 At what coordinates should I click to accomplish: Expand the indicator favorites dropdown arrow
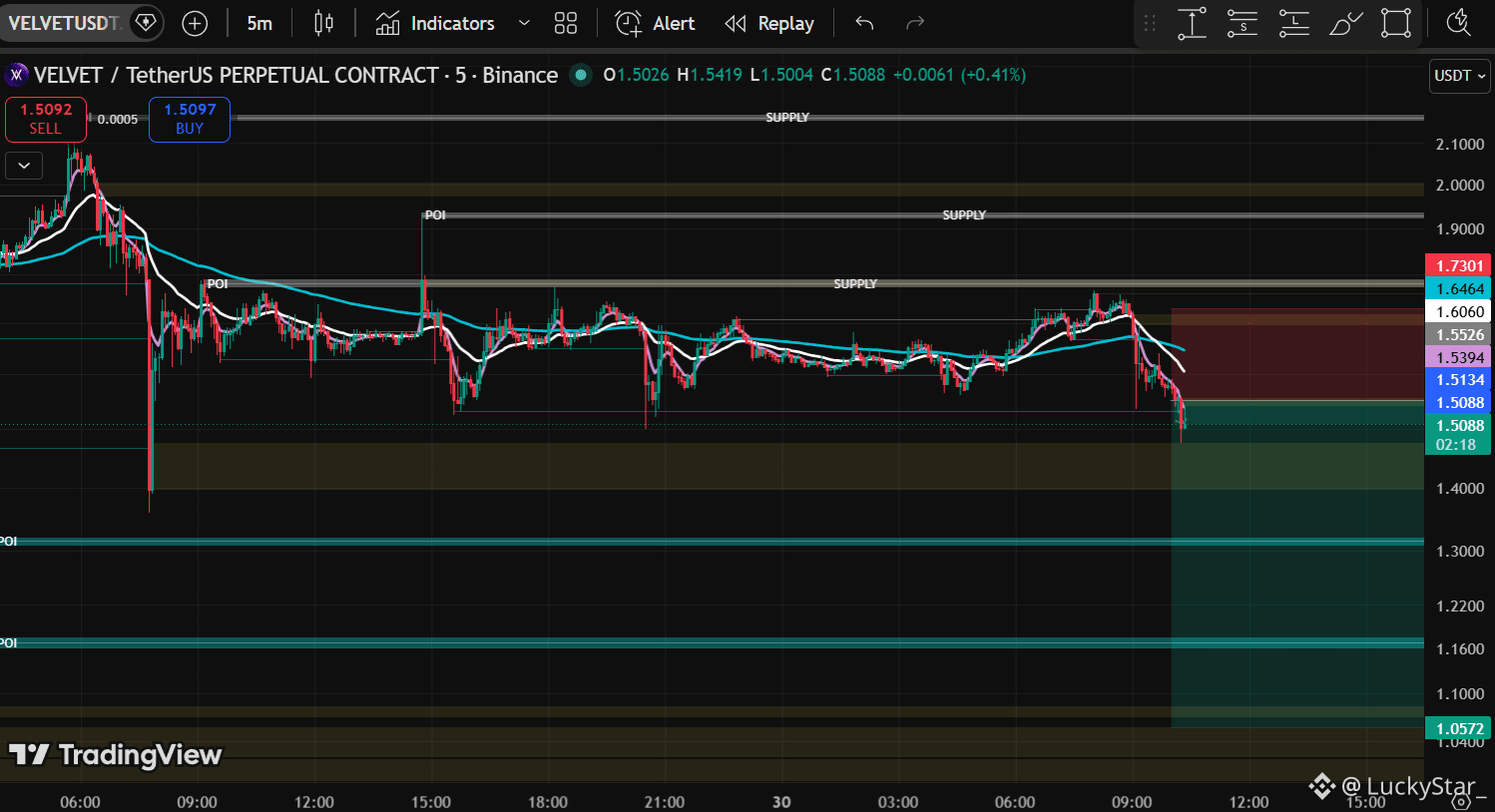524,23
